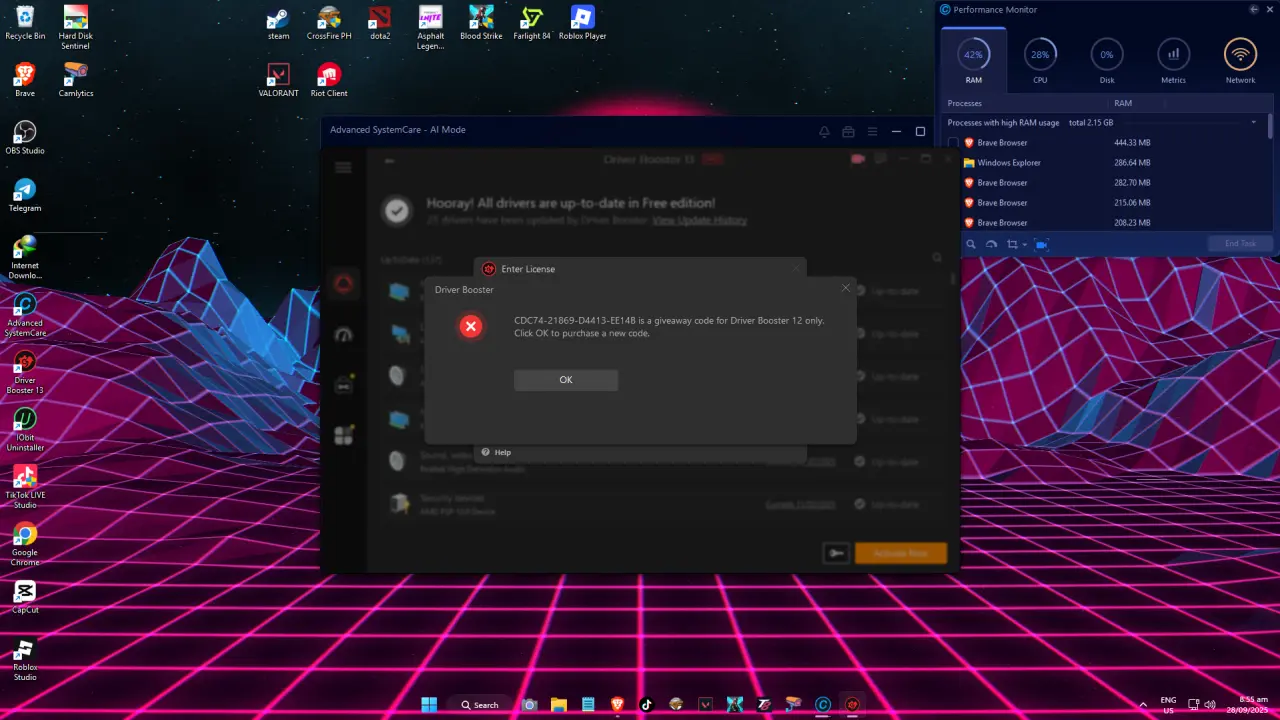Select the Blood Strike desktop icon
This screenshot has height=720, width=1280.
[481, 22]
